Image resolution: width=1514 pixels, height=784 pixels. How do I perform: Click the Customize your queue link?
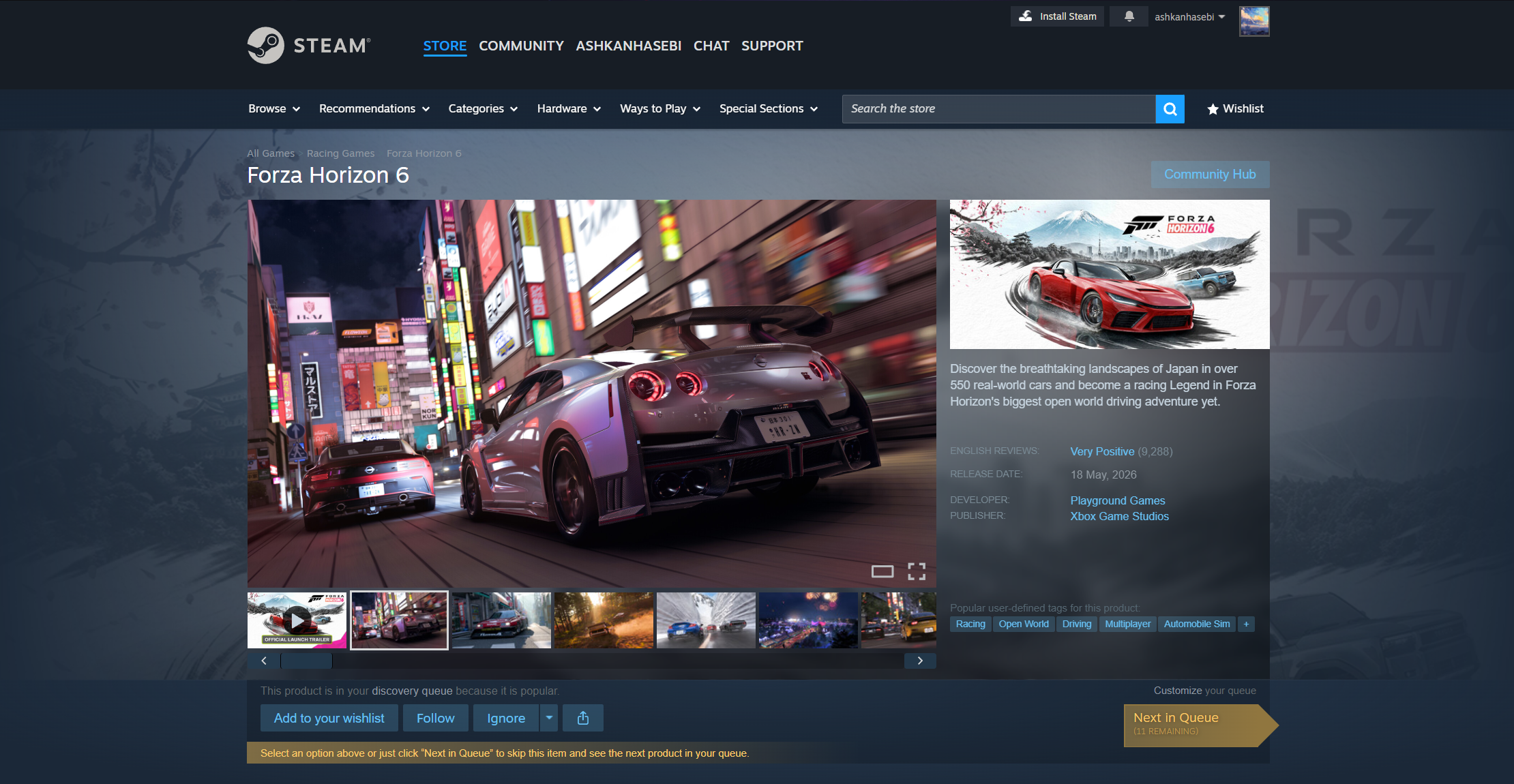point(1205,691)
